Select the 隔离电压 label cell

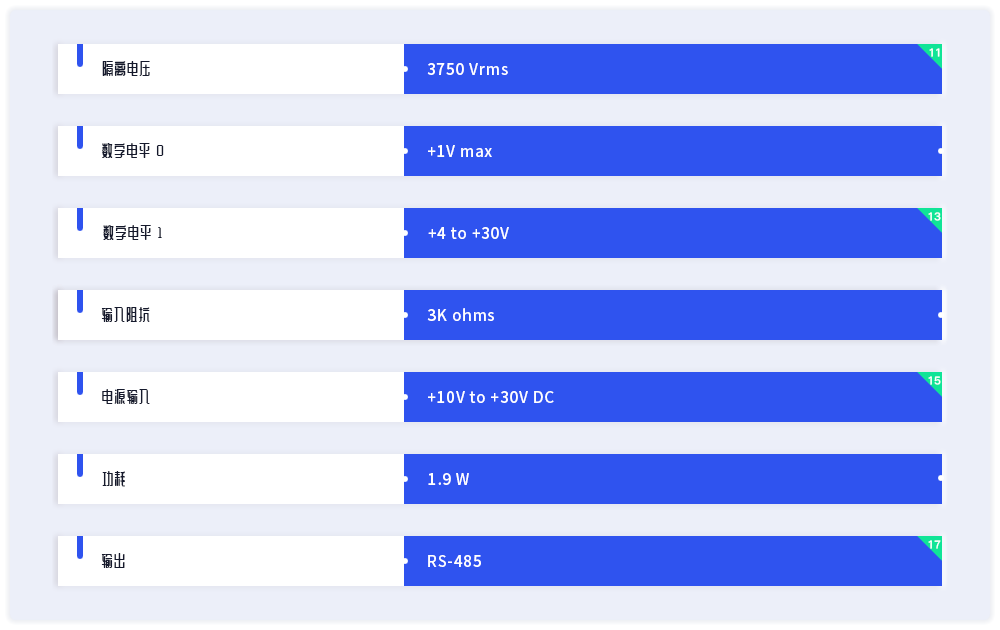click(126, 69)
